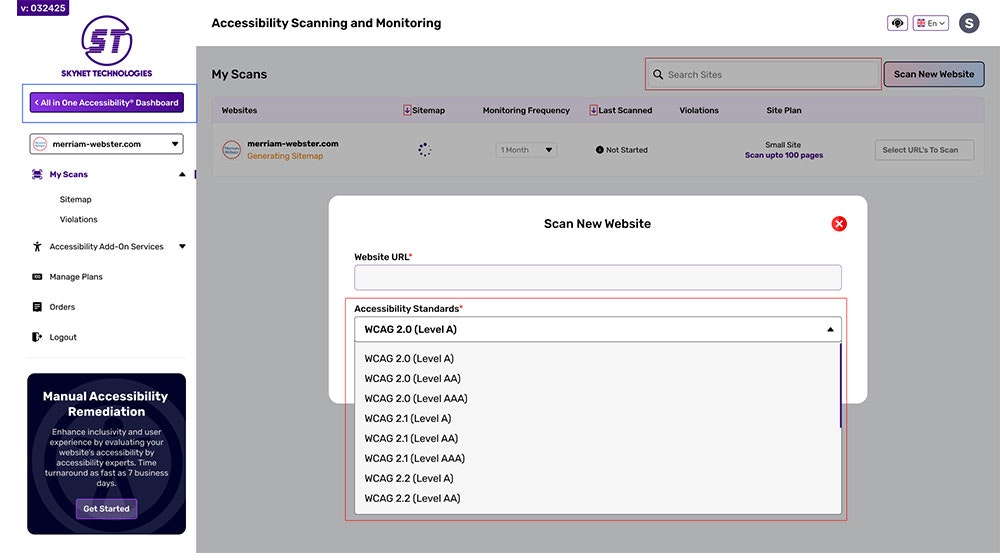
Task: Click the Scan New Website button
Action: pos(934,74)
